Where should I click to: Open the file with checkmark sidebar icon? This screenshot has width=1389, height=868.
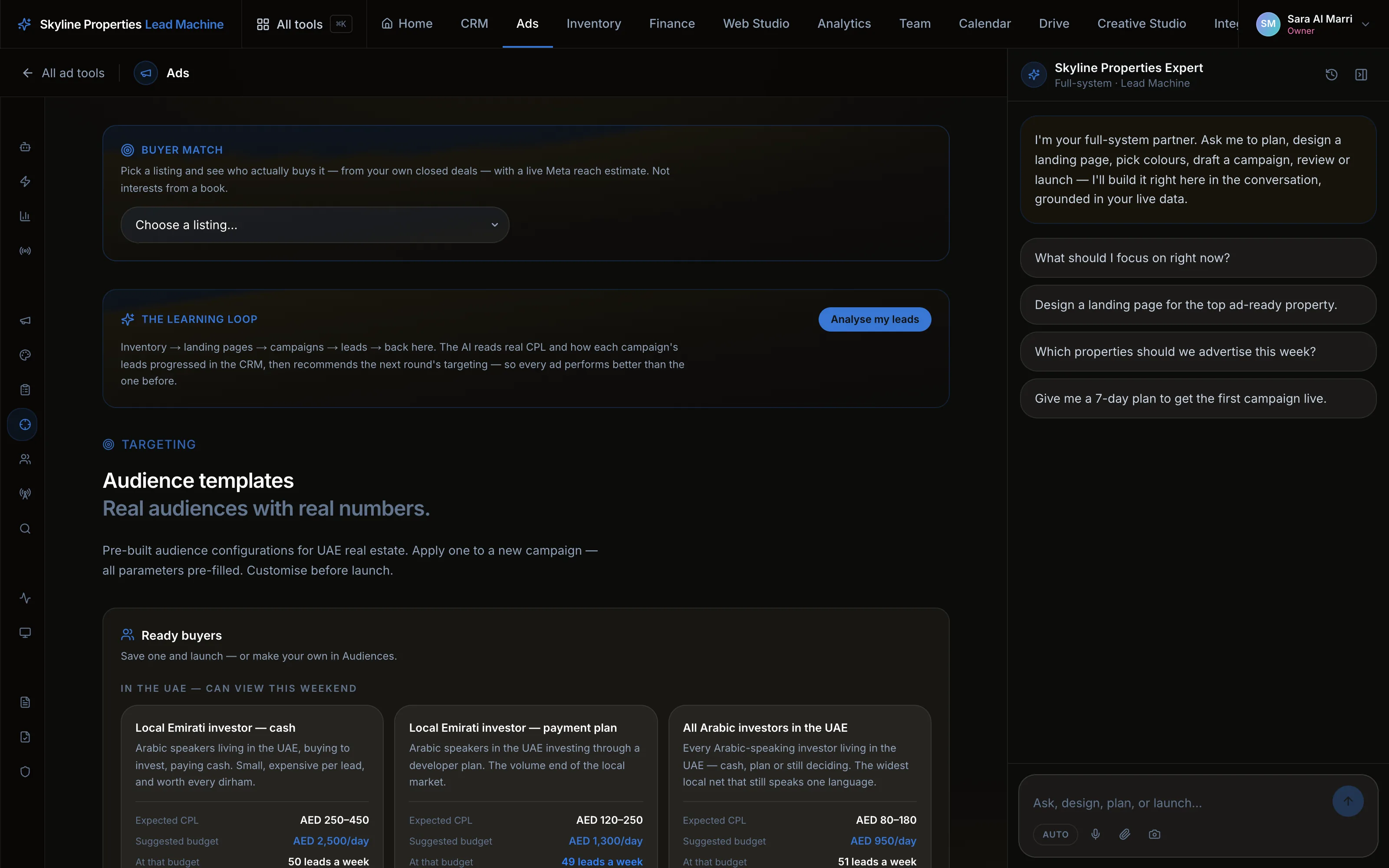[25, 737]
